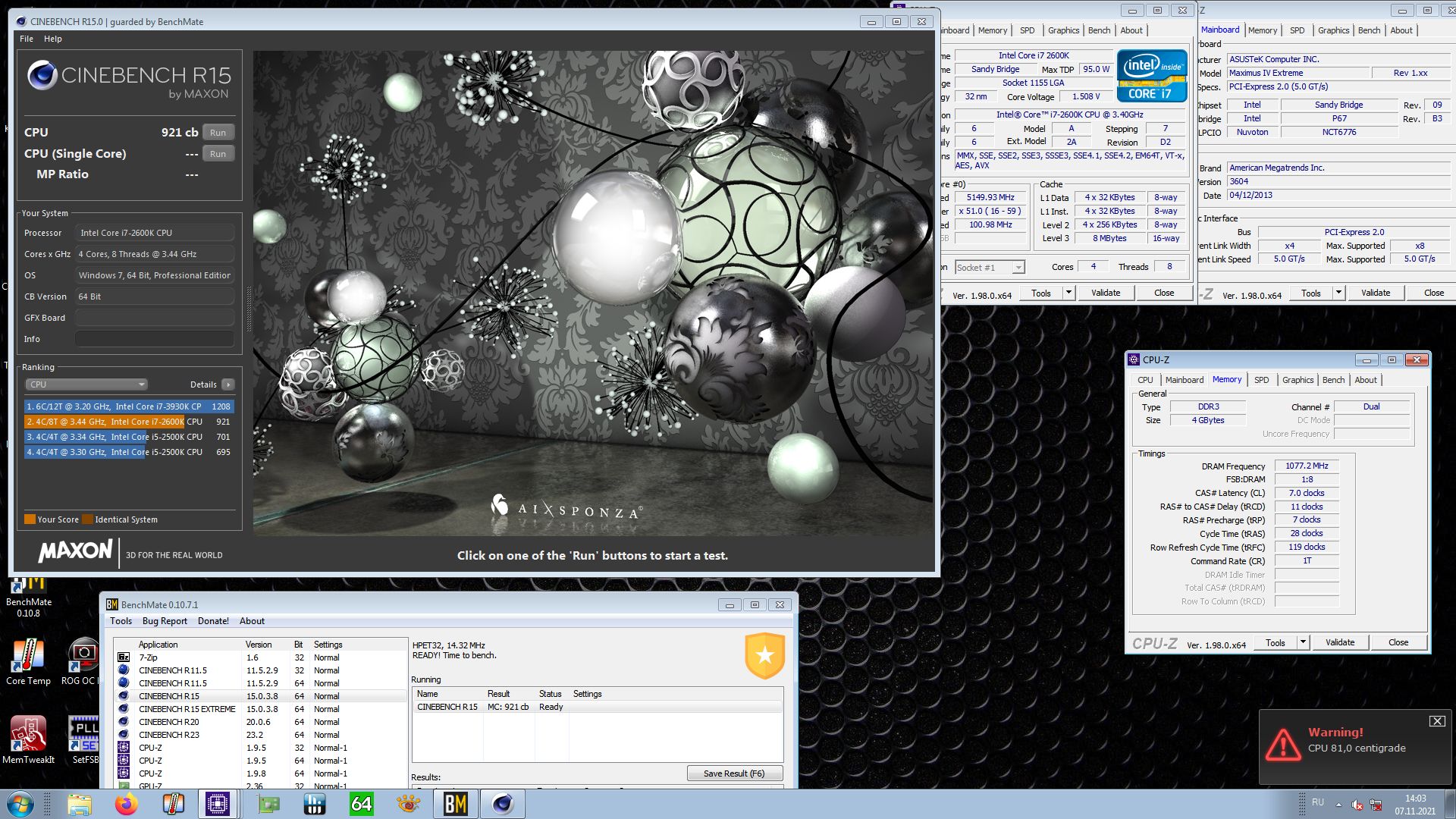The width and height of the screenshot is (1456, 819).
Task: Select ranking entry i7-2600K with 921 score
Action: (129, 422)
